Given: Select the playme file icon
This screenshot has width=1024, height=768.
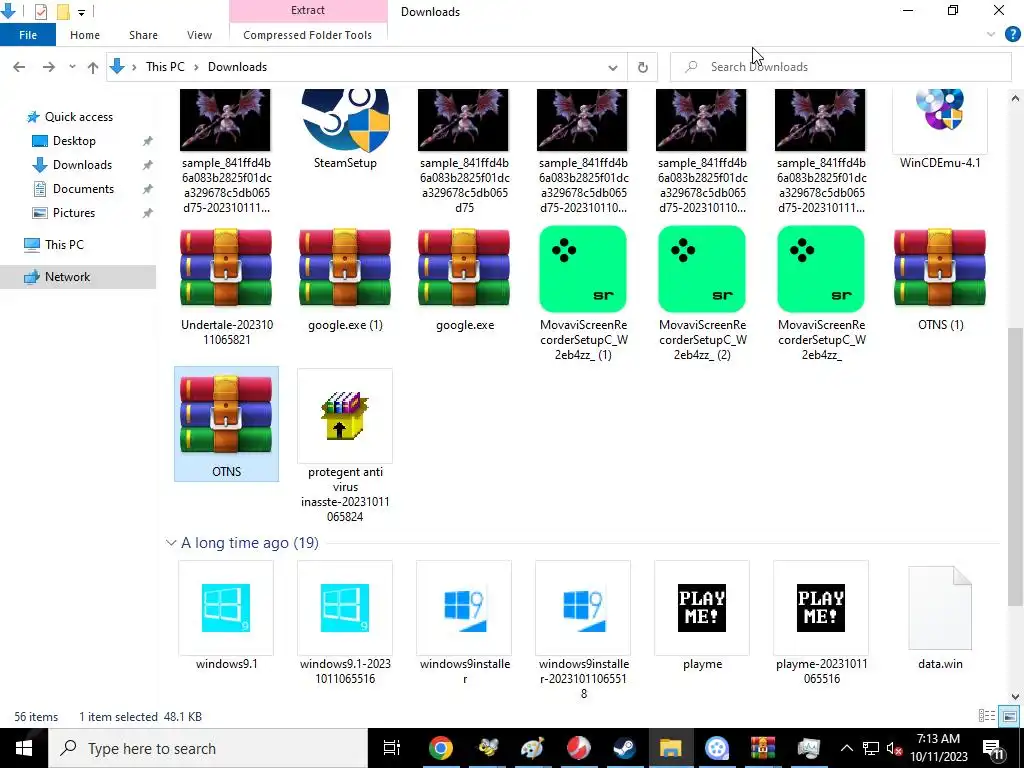Looking at the screenshot, I should 701,607.
